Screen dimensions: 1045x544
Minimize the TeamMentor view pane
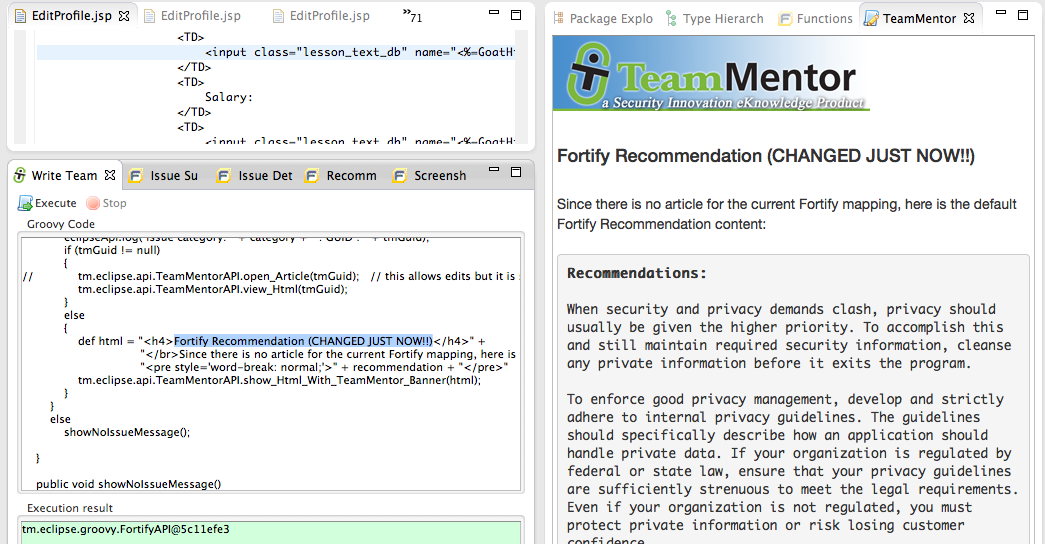coord(1001,12)
